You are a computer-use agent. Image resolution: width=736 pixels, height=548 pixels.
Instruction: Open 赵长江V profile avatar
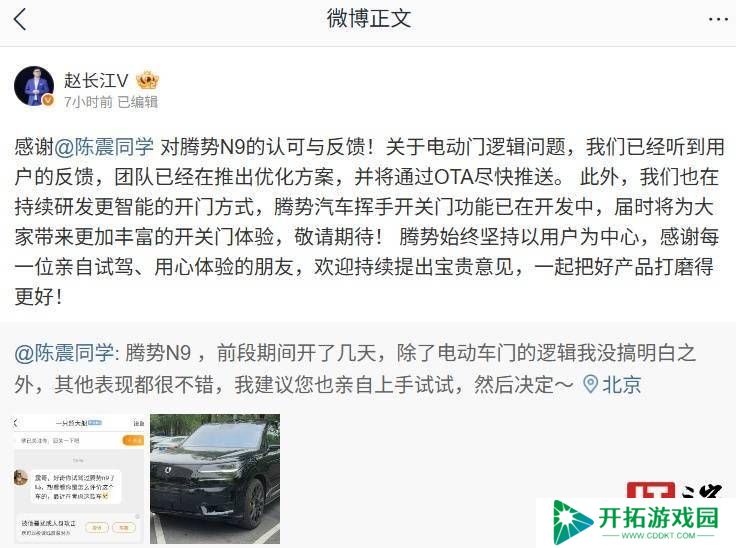[34, 86]
